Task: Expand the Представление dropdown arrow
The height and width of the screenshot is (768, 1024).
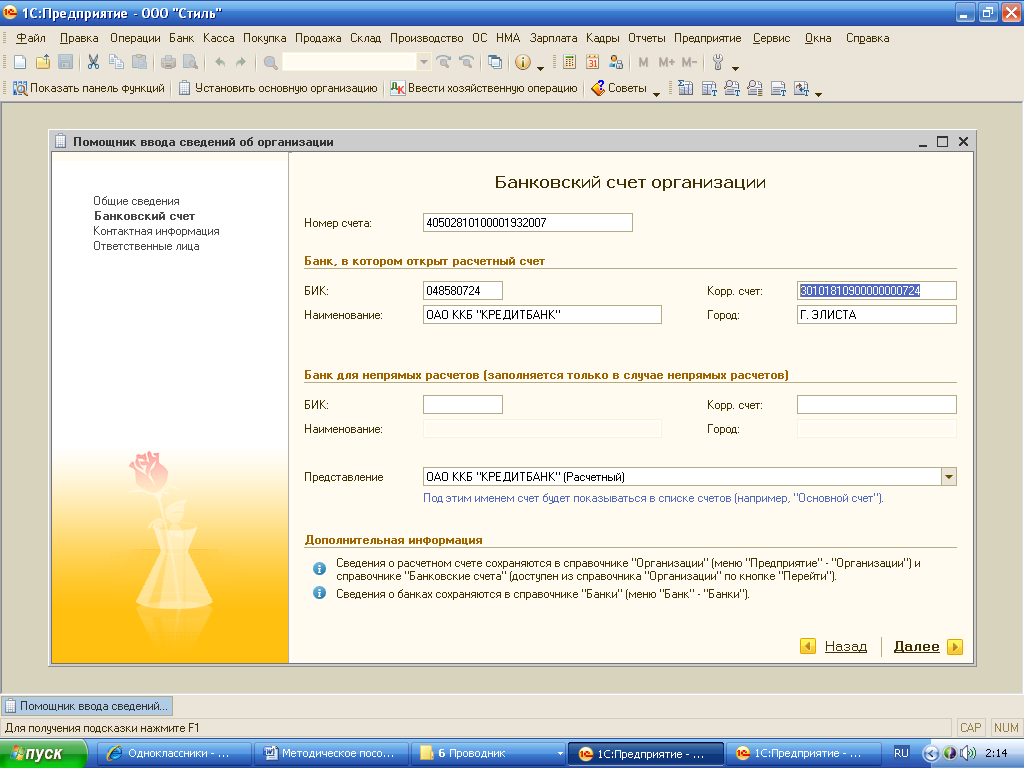Action: point(949,477)
